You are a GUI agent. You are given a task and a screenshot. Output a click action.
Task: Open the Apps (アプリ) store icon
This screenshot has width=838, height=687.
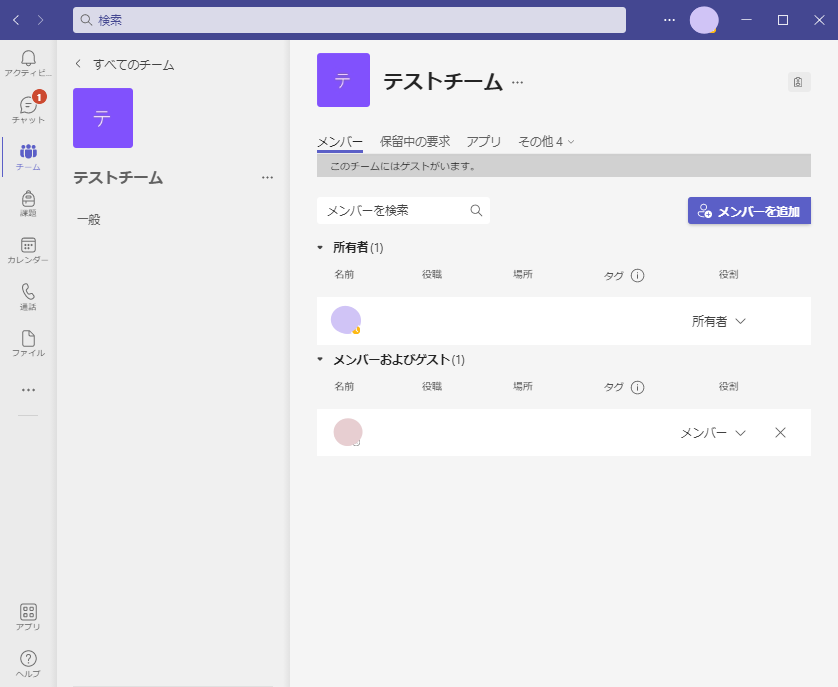click(28, 617)
